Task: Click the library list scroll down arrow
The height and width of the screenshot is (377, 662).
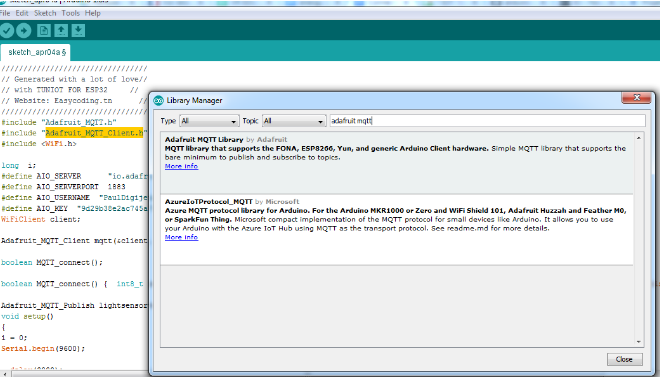Action: pos(638,342)
